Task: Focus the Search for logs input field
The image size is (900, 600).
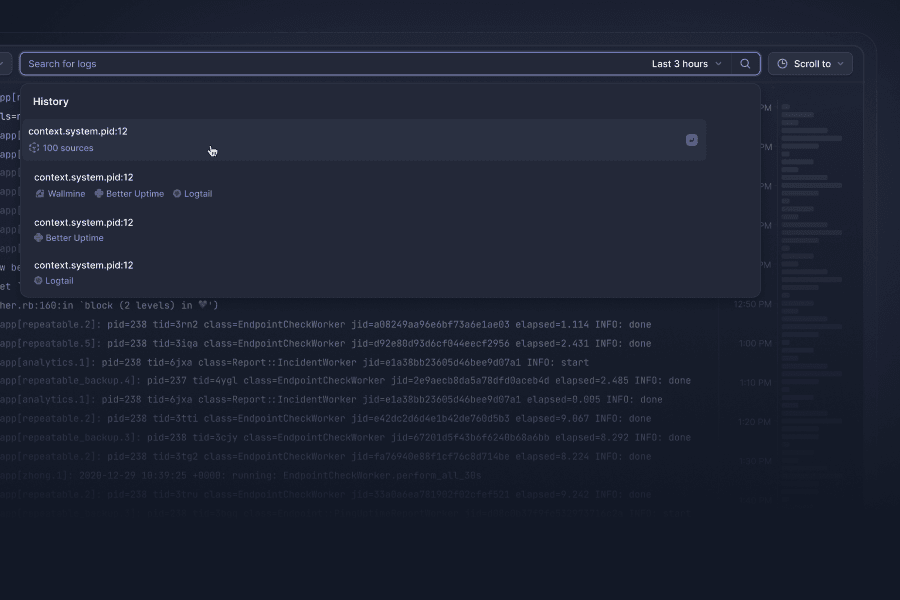Action: 330,64
